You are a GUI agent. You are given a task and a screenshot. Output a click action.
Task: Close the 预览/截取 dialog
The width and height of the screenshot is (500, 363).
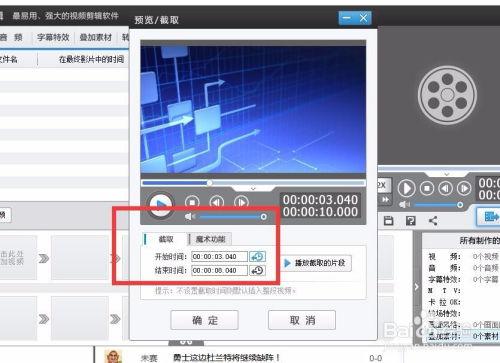tap(363, 18)
